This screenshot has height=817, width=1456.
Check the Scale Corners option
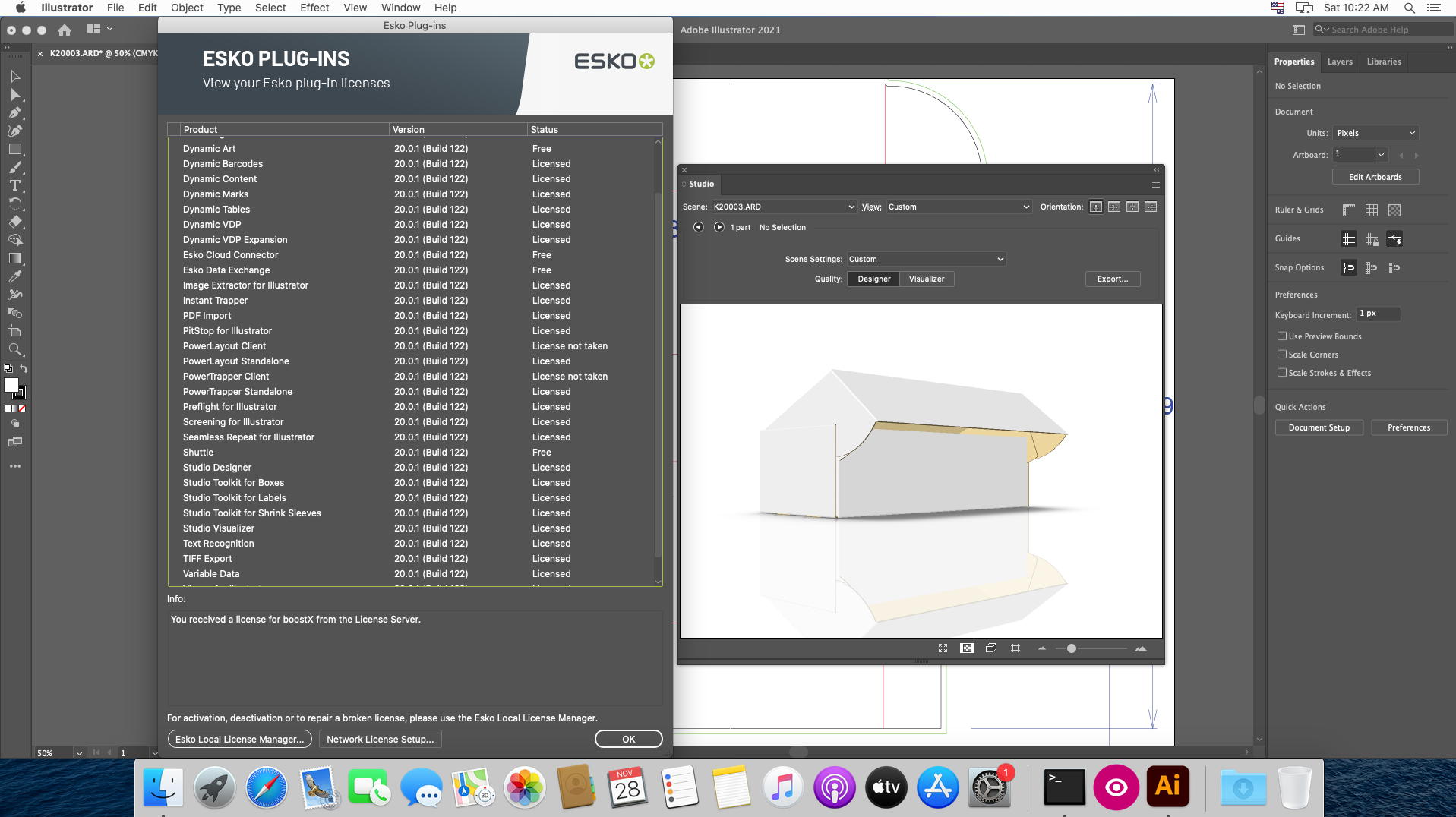[x=1282, y=355]
